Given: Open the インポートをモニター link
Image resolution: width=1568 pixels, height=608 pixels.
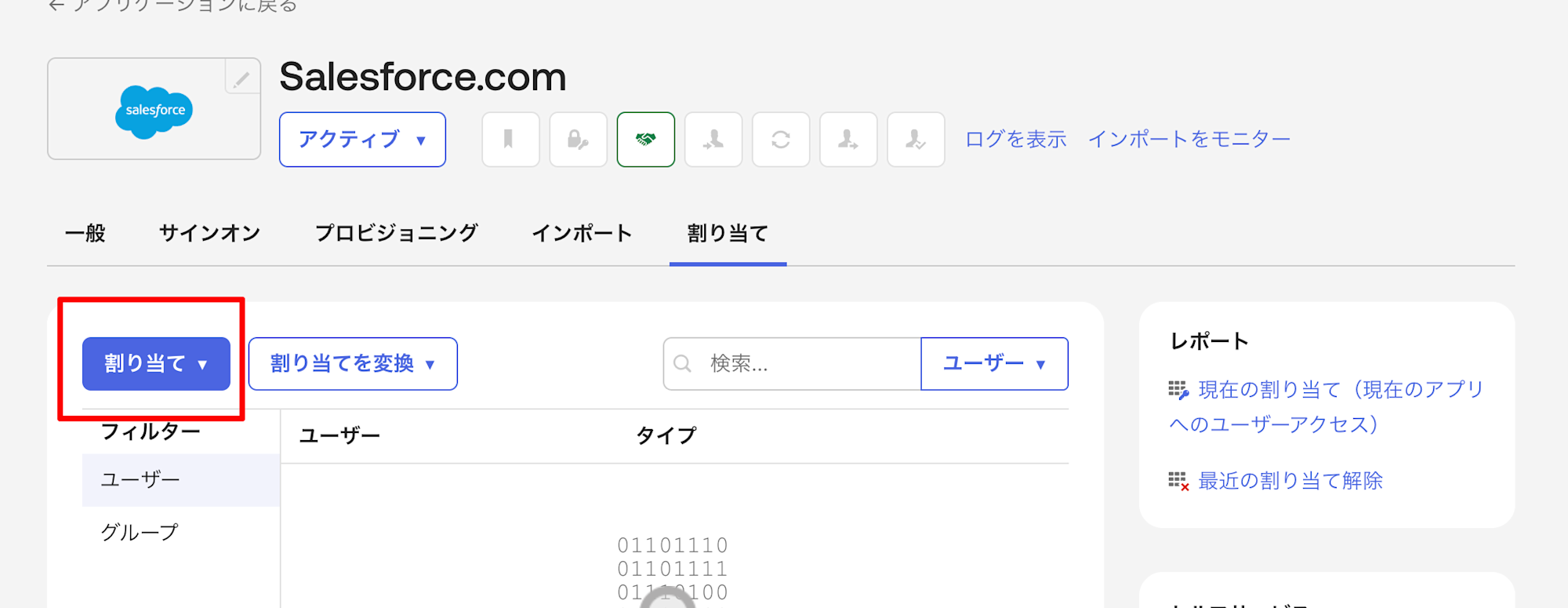Looking at the screenshot, I should [x=1189, y=140].
